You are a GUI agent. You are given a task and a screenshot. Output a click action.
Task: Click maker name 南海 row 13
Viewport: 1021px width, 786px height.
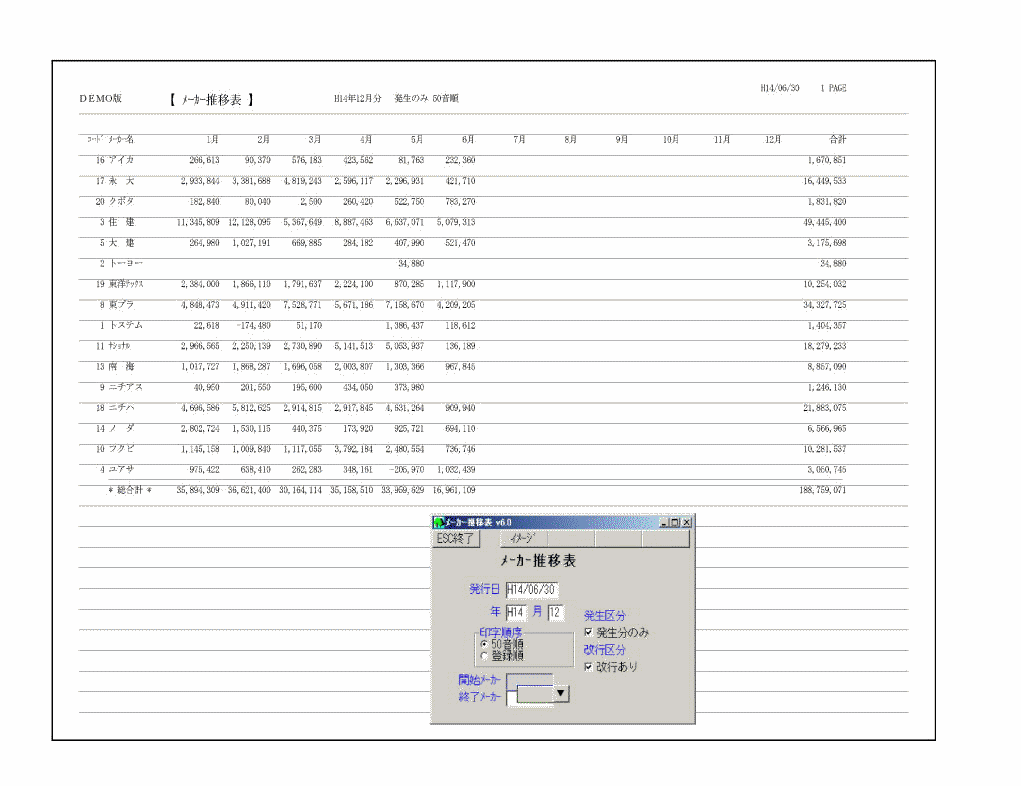(121, 367)
